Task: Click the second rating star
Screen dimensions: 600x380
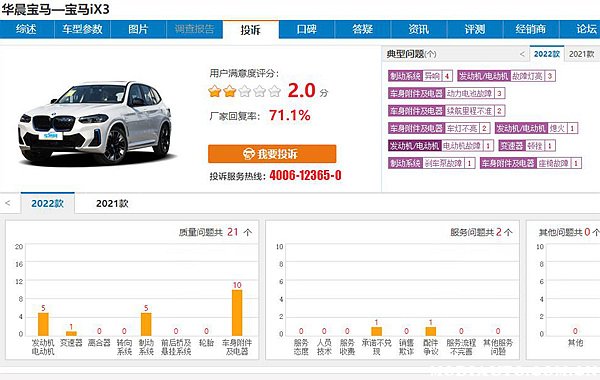Action: [229, 91]
